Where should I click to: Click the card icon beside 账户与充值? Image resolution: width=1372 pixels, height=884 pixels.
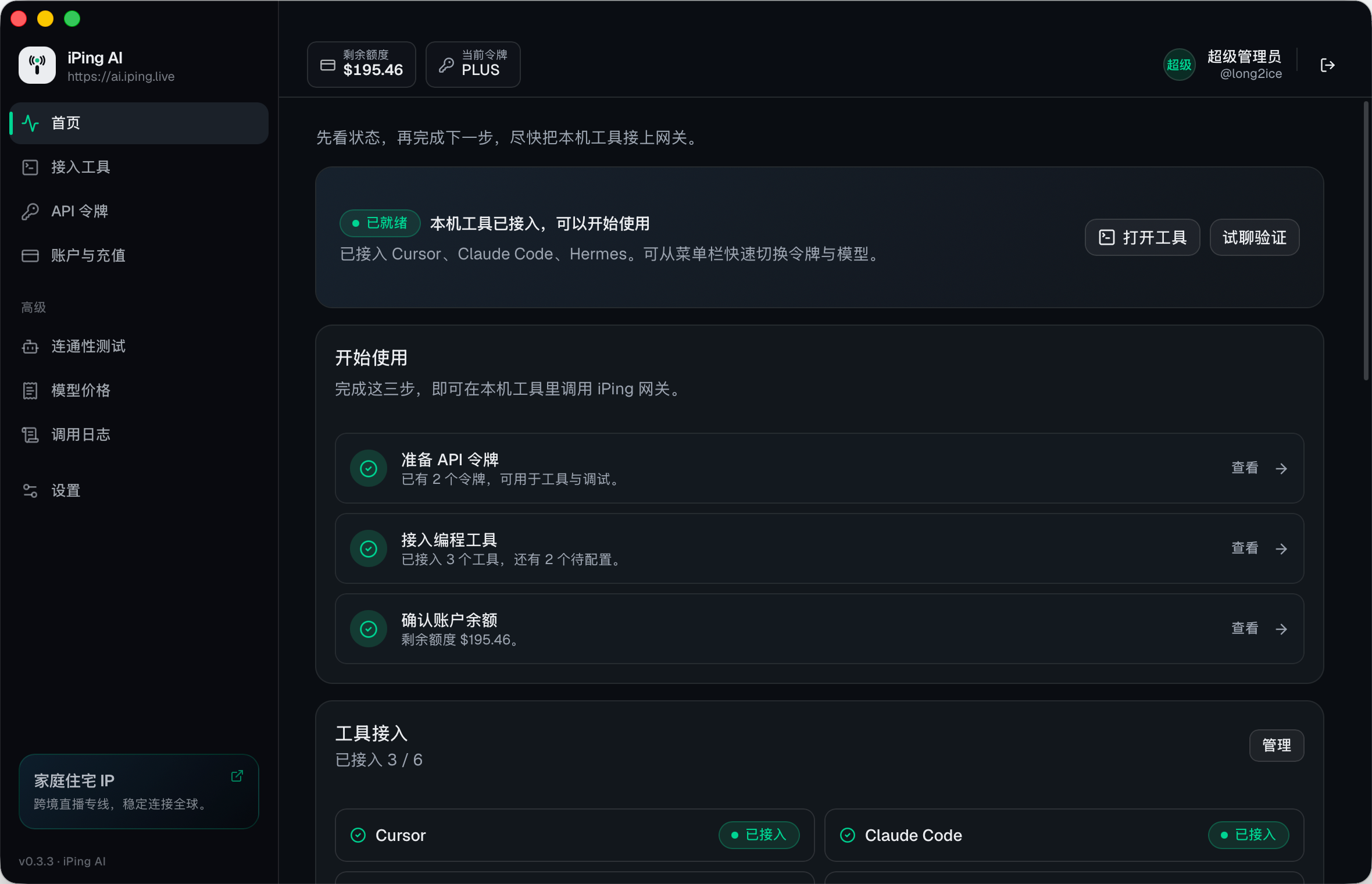click(x=30, y=256)
